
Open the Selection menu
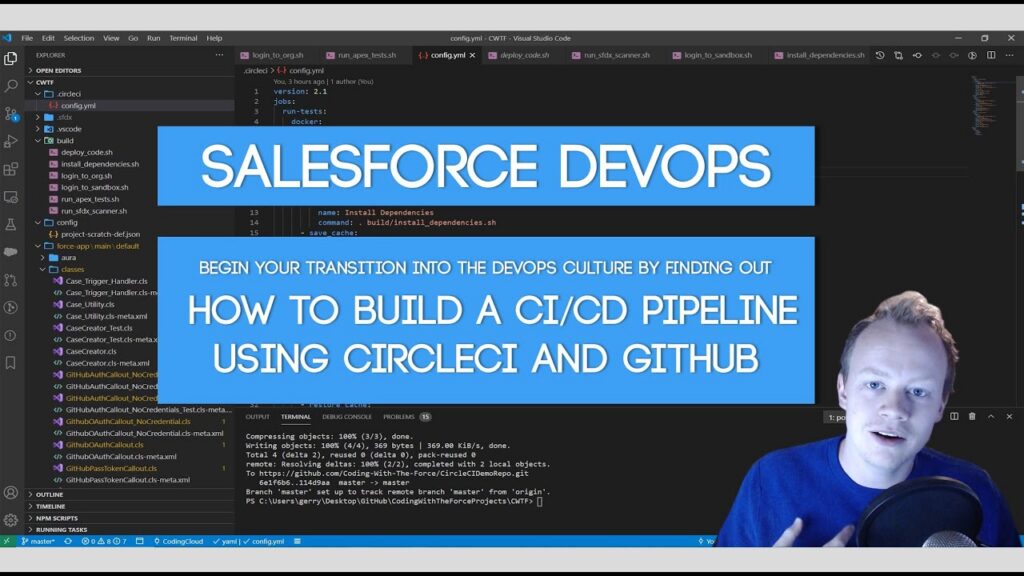point(79,38)
